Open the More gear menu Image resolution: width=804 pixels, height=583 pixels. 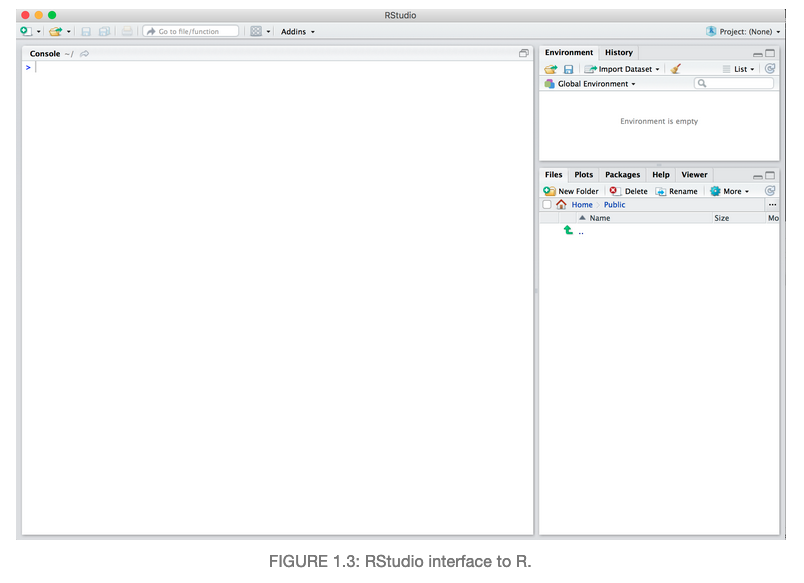tap(729, 191)
